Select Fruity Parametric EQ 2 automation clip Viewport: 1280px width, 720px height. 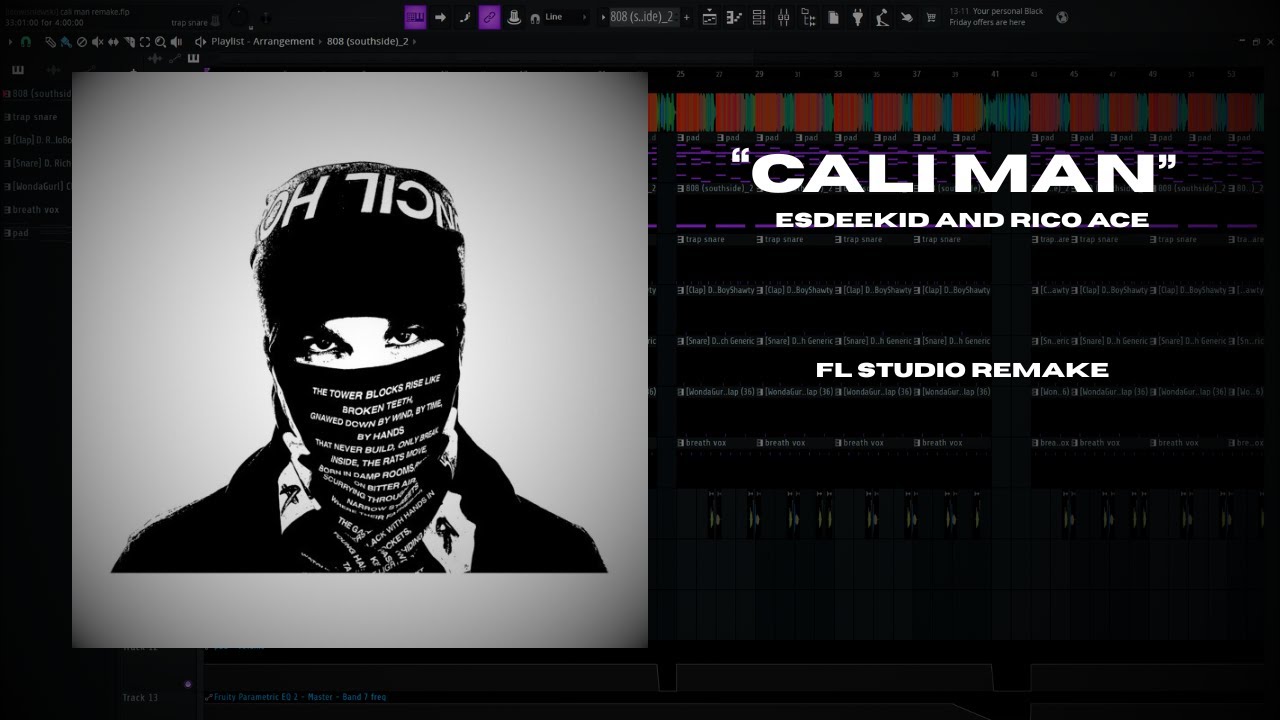tap(296, 697)
